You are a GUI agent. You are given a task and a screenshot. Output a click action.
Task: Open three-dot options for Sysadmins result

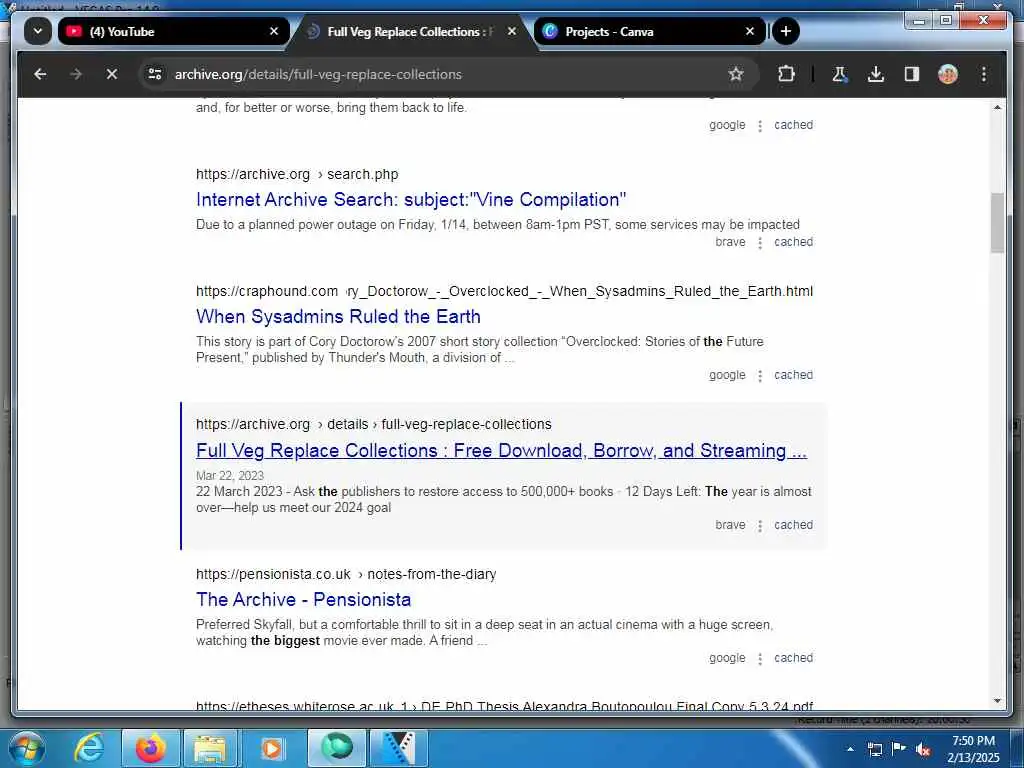pyautogui.click(x=760, y=376)
